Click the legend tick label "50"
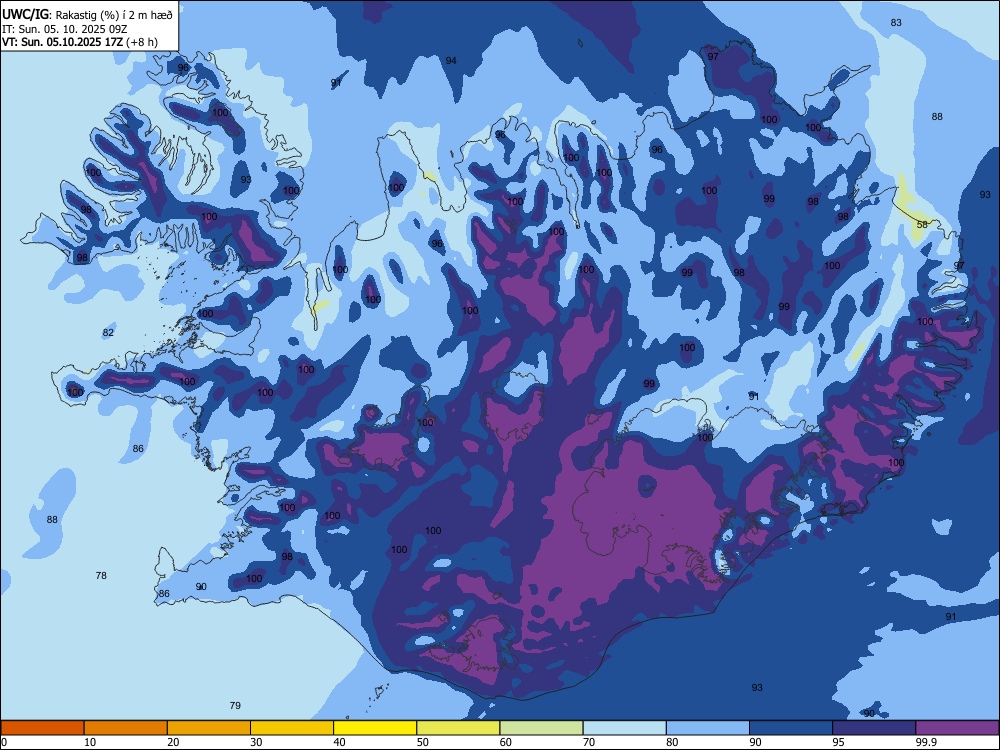The height and width of the screenshot is (750, 1000). pyautogui.click(x=423, y=742)
